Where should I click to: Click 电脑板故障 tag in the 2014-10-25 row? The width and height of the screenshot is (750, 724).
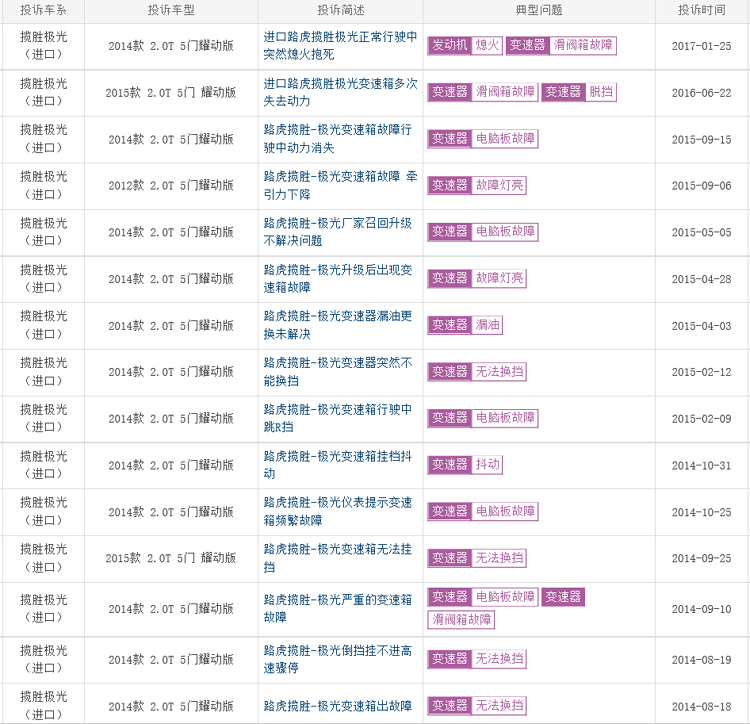[x=505, y=511]
